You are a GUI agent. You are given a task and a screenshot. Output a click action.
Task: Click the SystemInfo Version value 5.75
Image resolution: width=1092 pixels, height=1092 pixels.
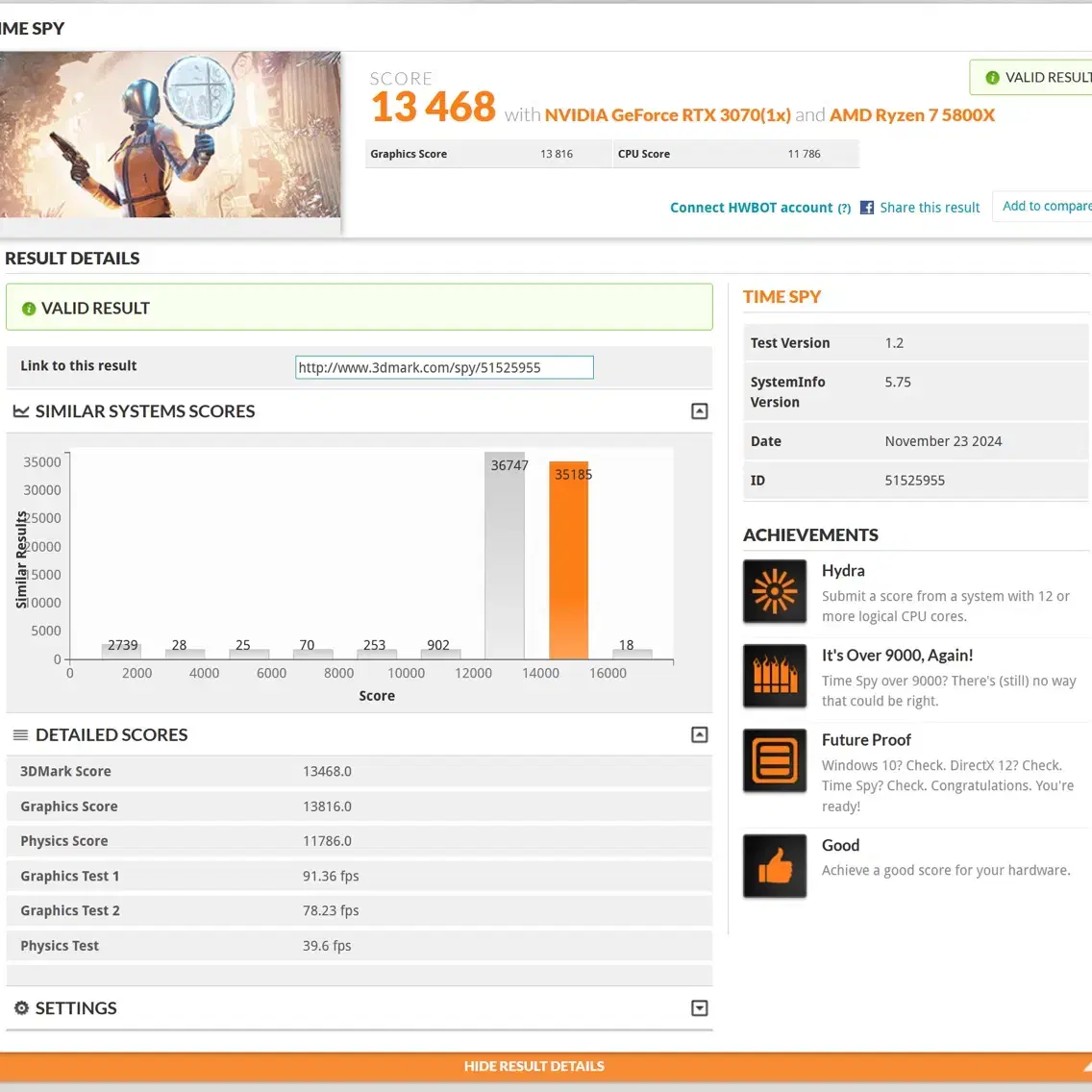click(898, 383)
